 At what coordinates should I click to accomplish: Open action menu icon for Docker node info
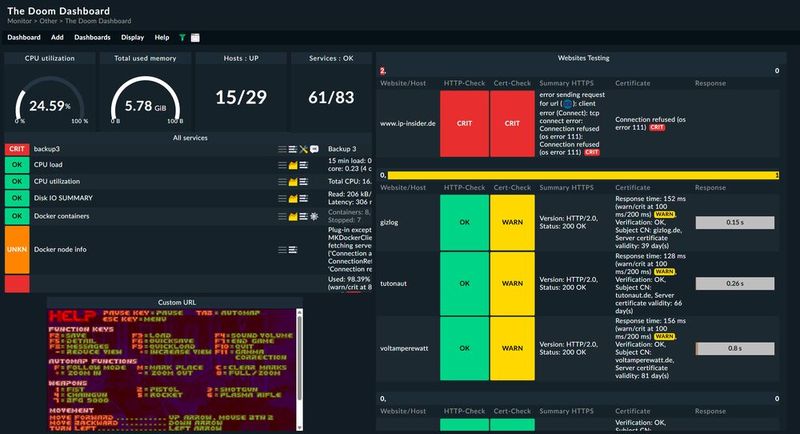tap(282, 249)
